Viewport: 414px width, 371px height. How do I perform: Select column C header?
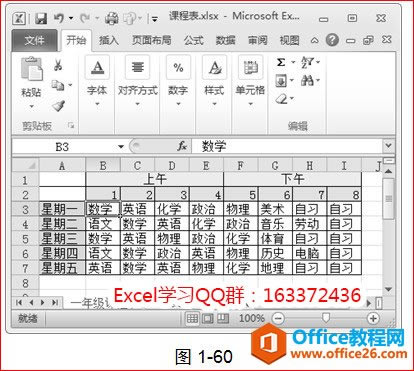pyautogui.click(x=137, y=165)
